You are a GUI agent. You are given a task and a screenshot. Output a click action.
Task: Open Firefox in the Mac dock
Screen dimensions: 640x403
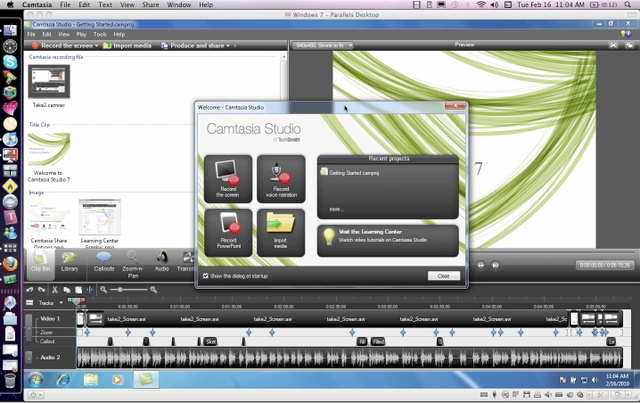[10, 264]
